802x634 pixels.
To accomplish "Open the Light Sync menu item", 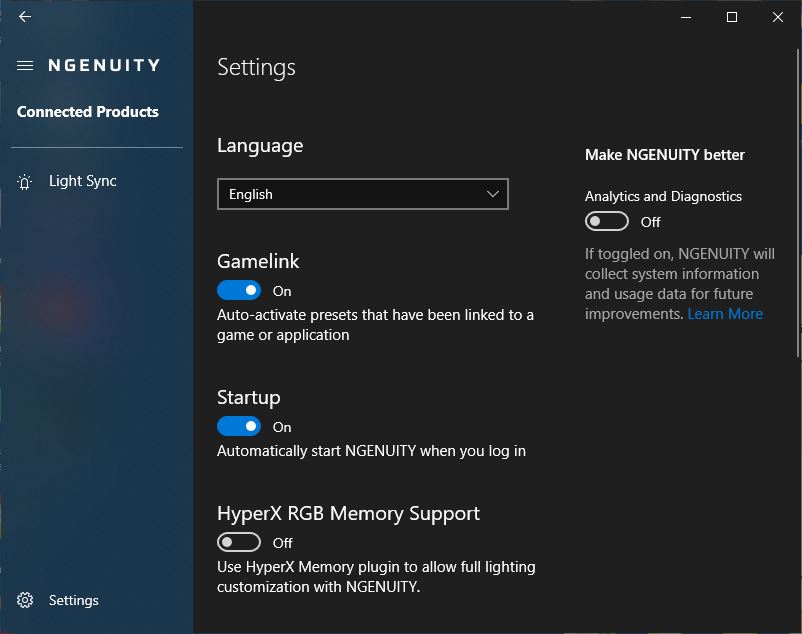I will coord(82,181).
